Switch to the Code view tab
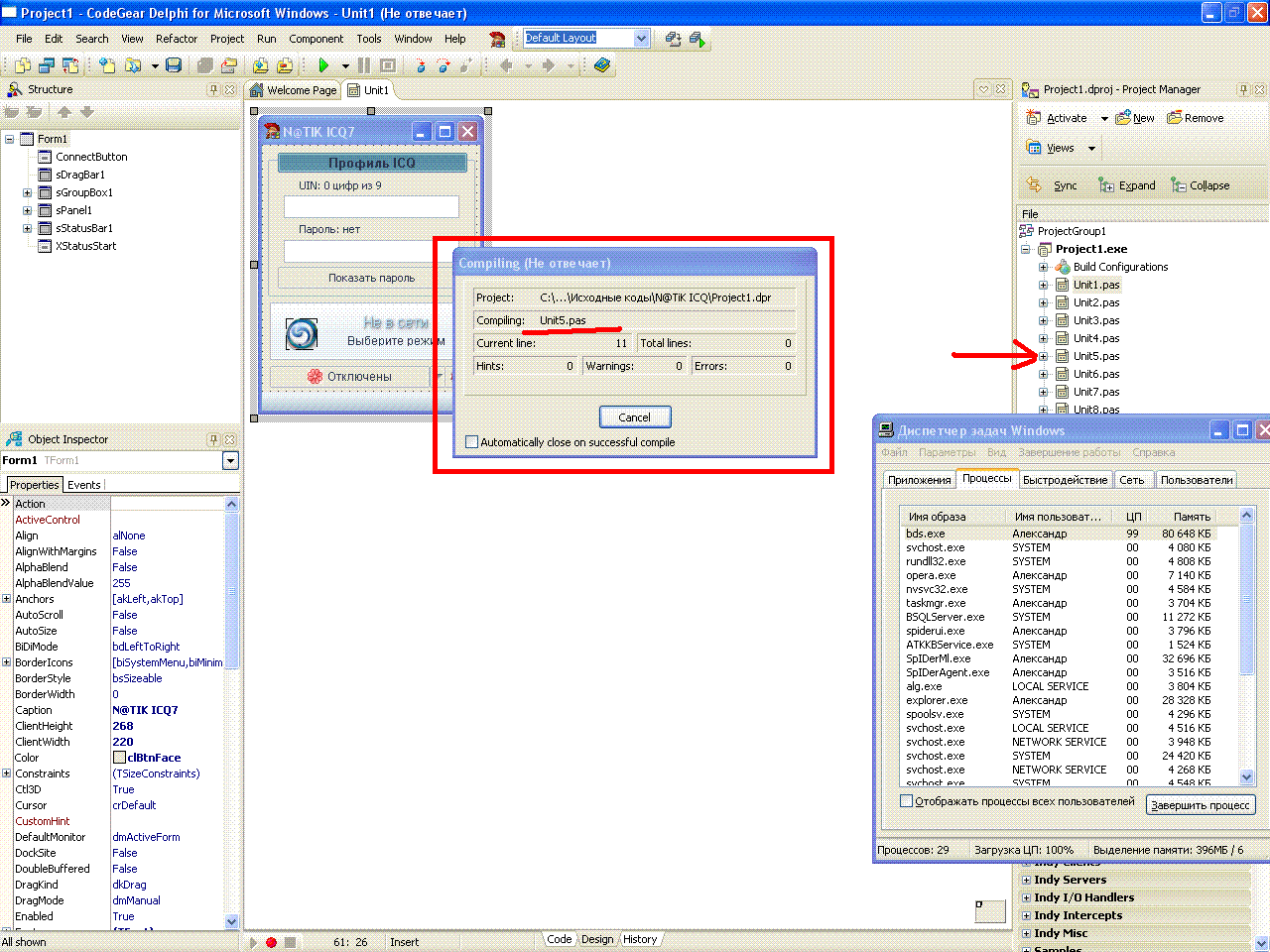 click(560, 939)
